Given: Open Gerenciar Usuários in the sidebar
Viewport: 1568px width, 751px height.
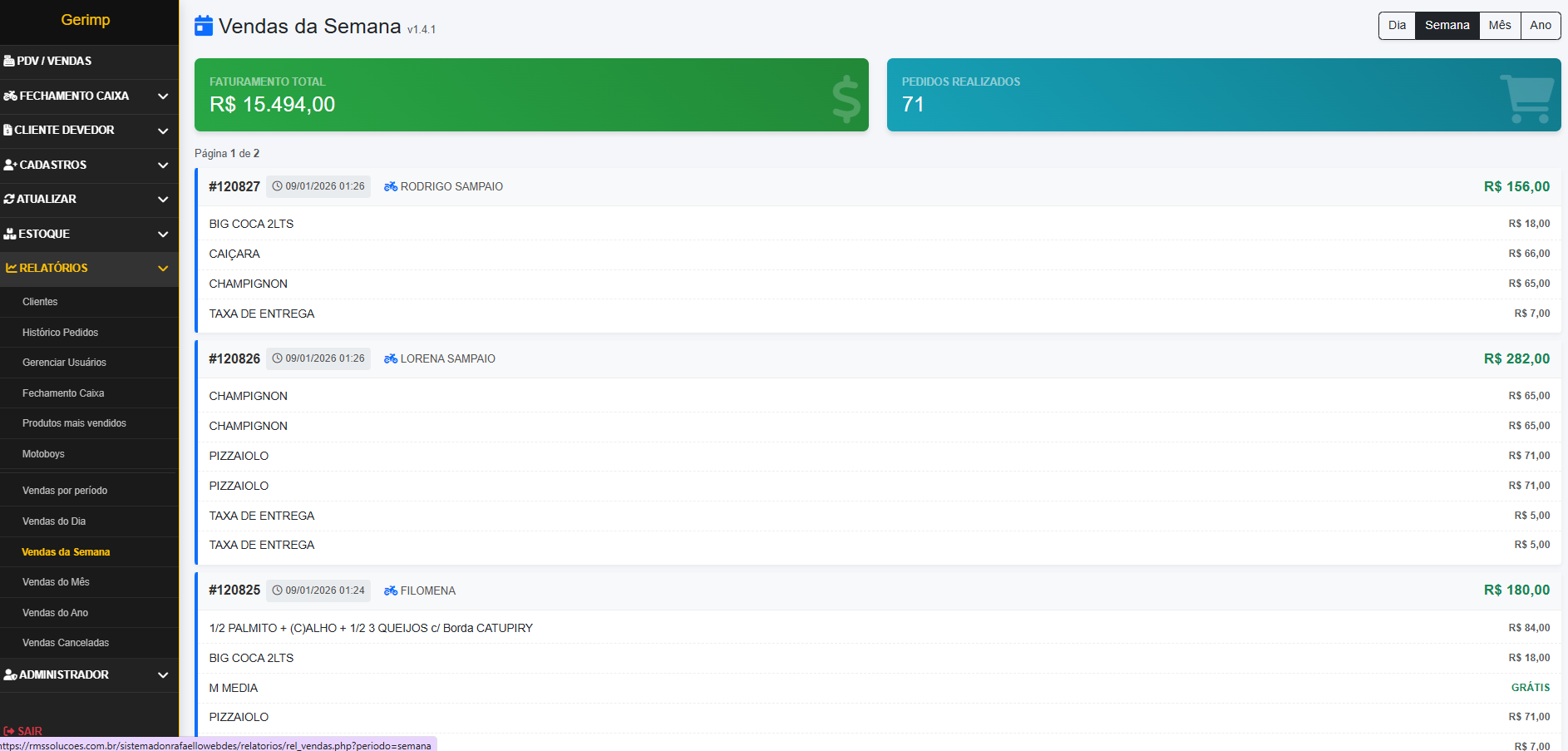Looking at the screenshot, I should pos(89,363).
